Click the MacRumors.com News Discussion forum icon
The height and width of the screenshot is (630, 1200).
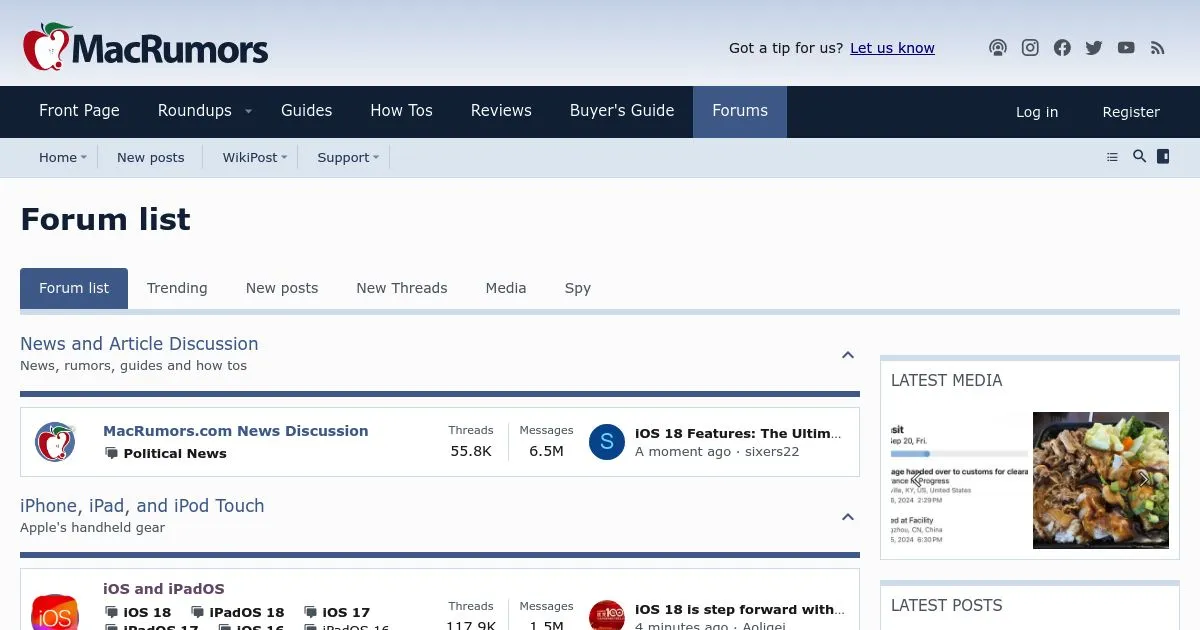pos(55,442)
